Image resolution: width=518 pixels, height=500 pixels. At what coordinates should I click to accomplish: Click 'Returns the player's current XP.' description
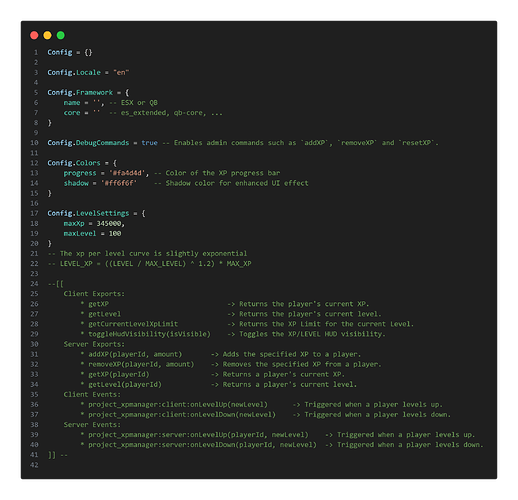304,304
